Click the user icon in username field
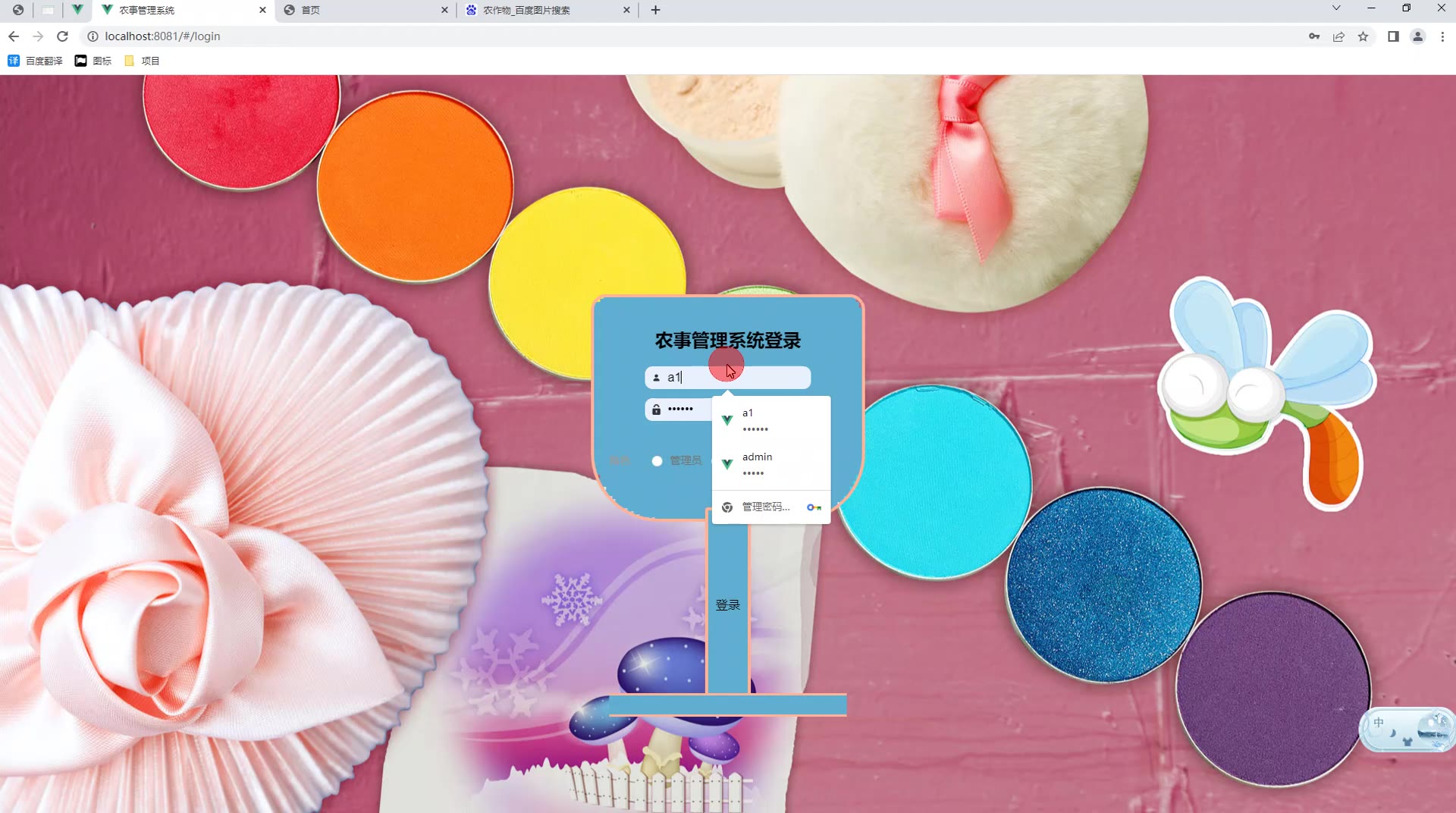Image resolution: width=1456 pixels, height=813 pixels. pos(657,378)
